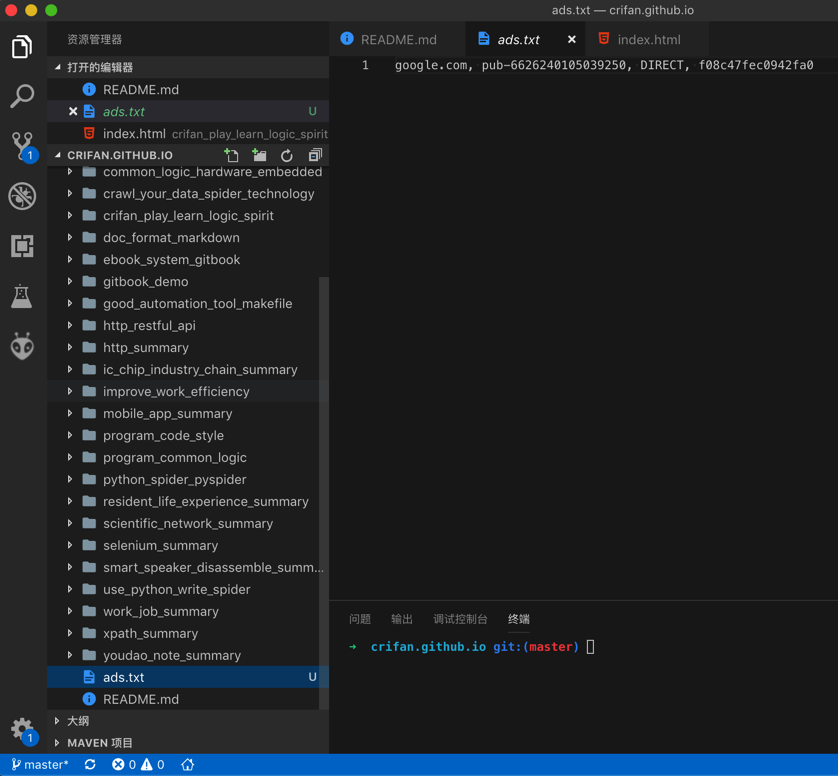Open the Extensions view
Viewport: 838px width, 776px height.
(22, 246)
